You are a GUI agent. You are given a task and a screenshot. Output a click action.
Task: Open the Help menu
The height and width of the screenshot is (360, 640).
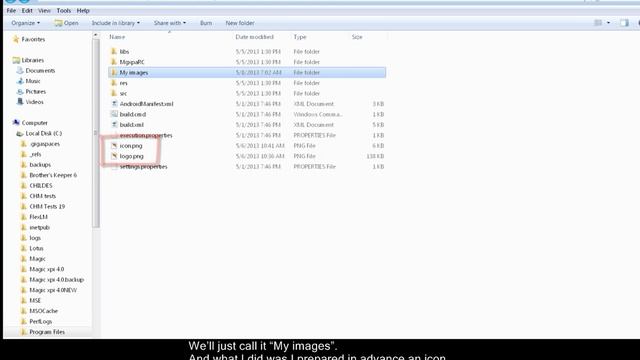tap(83, 11)
